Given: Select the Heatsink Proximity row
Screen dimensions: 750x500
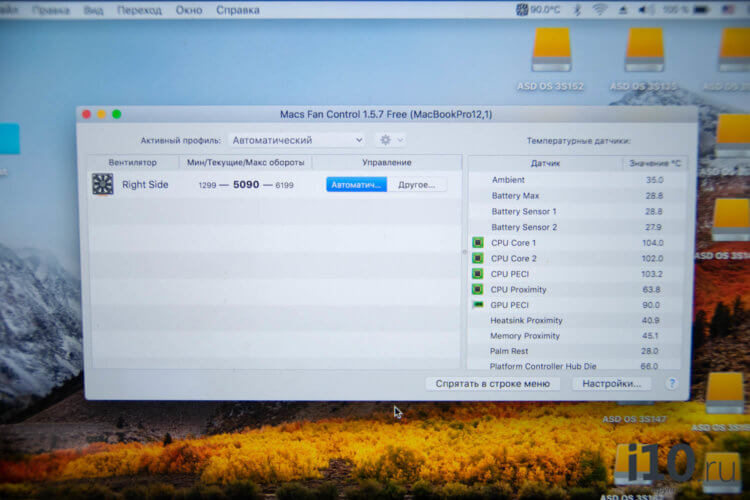Looking at the screenshot, I should point(576,321).
